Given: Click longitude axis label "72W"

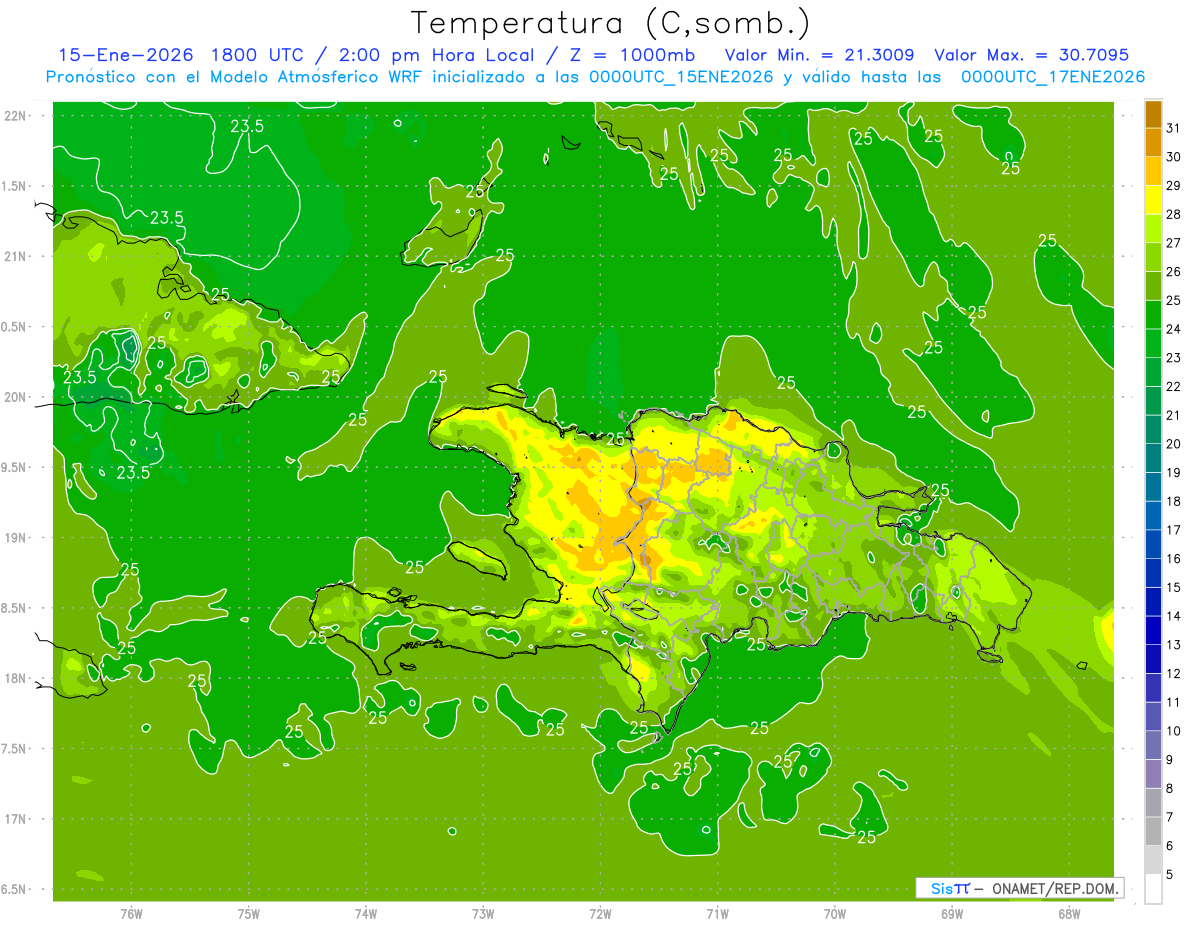Looking at the screenshot, I should pos(600,913).
